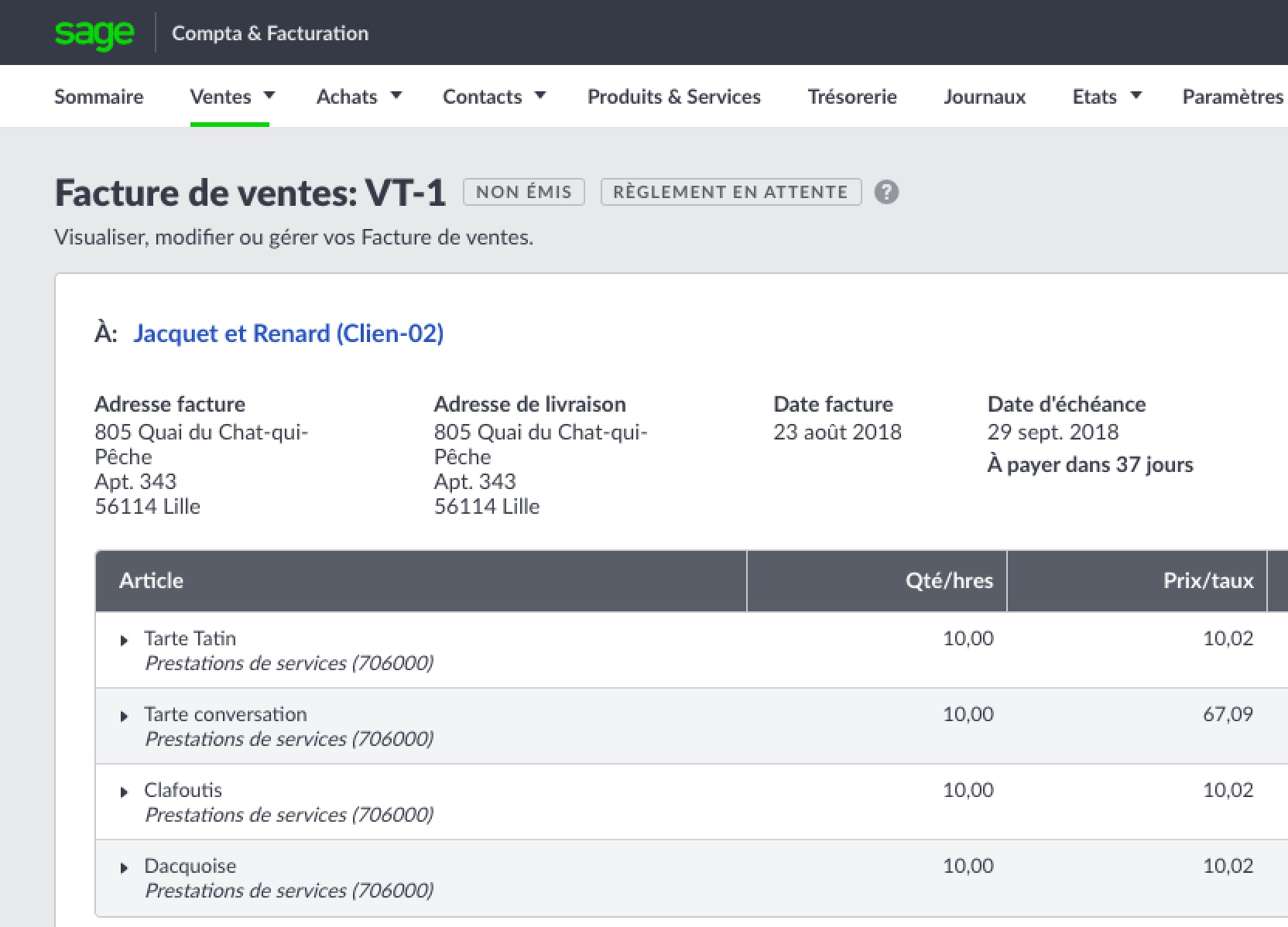Click the Sage logo

point(94,33)
